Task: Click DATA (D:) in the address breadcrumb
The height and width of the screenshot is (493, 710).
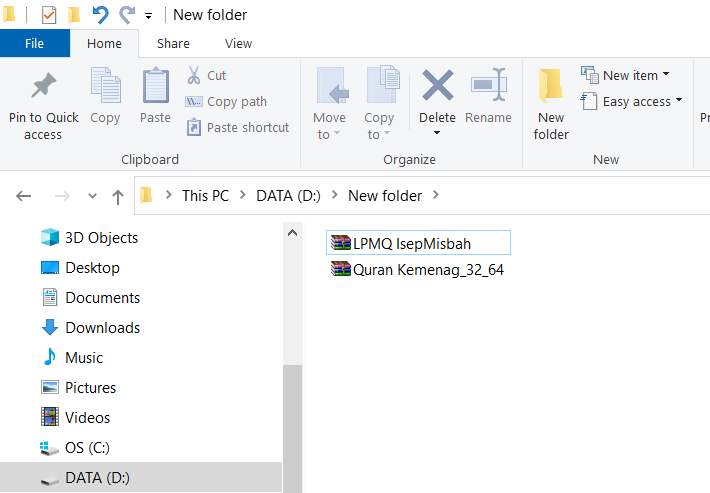Action: point(288,196)
